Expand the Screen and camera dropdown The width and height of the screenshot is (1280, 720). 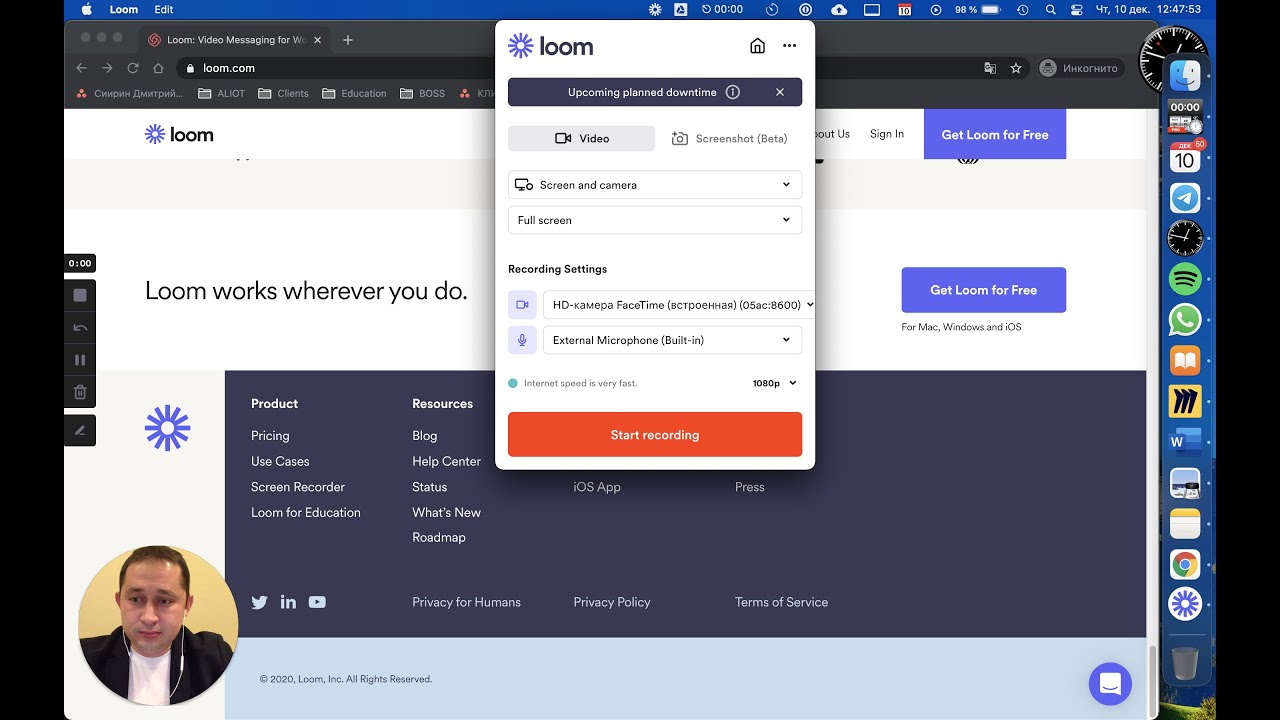click(x=655, y=185)
